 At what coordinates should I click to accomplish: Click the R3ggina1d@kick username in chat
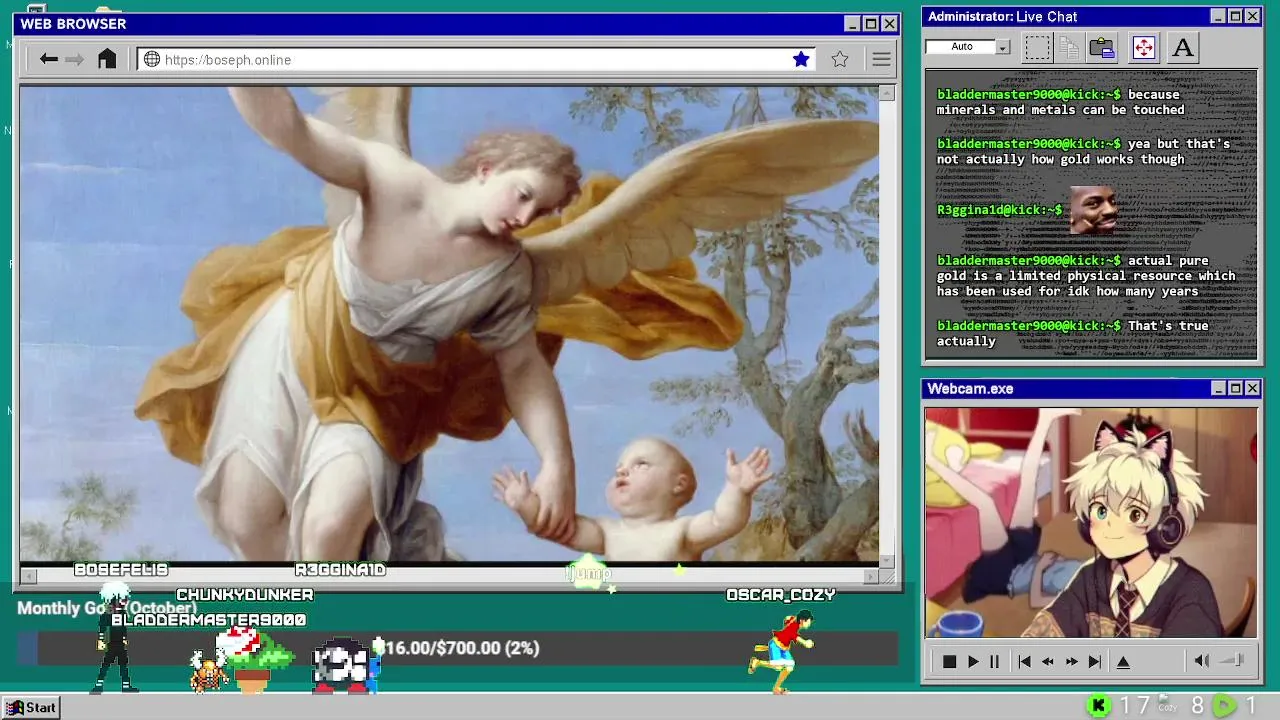pos(1000,210)
